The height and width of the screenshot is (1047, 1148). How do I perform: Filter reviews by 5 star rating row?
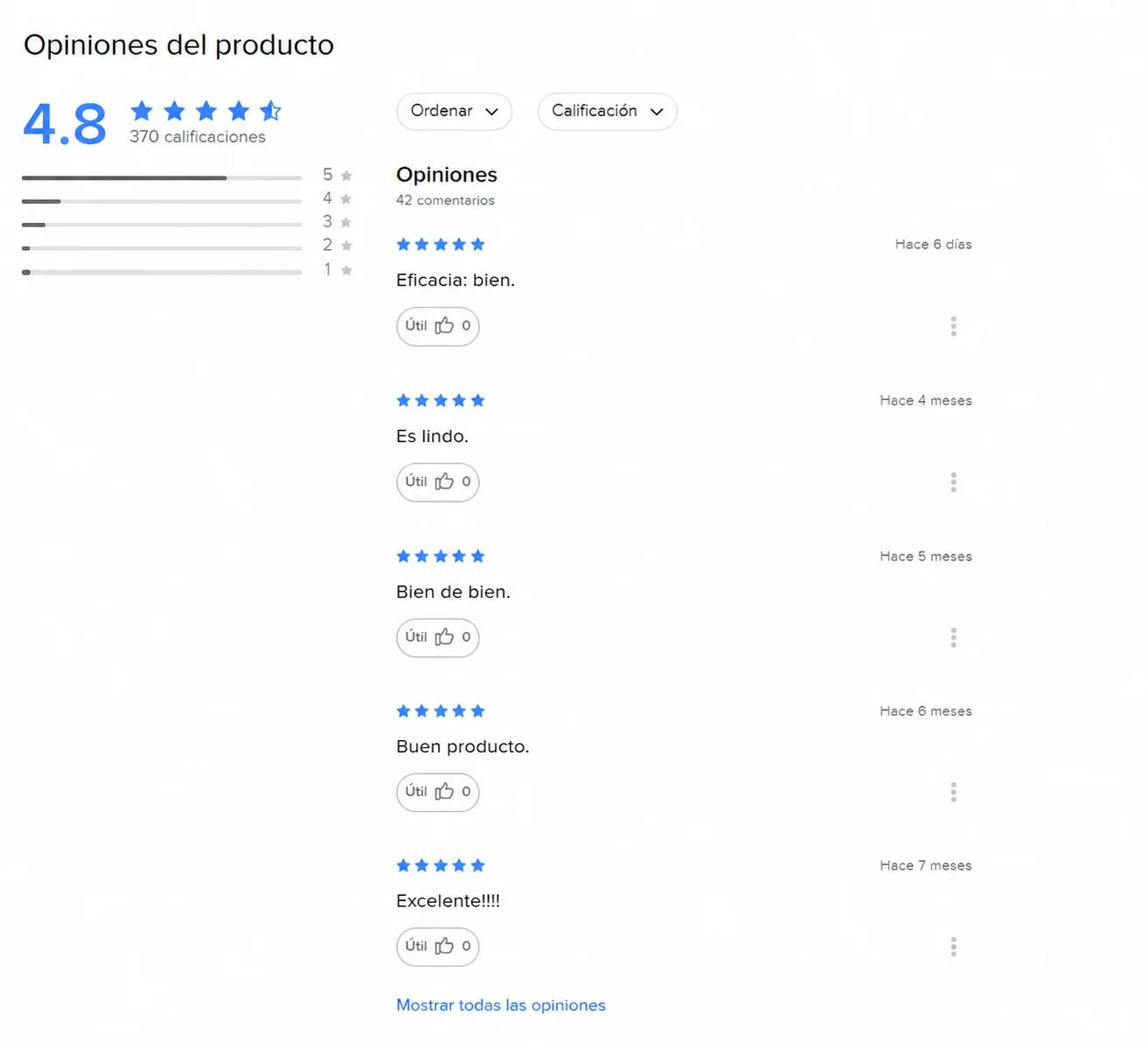point(187,176)
